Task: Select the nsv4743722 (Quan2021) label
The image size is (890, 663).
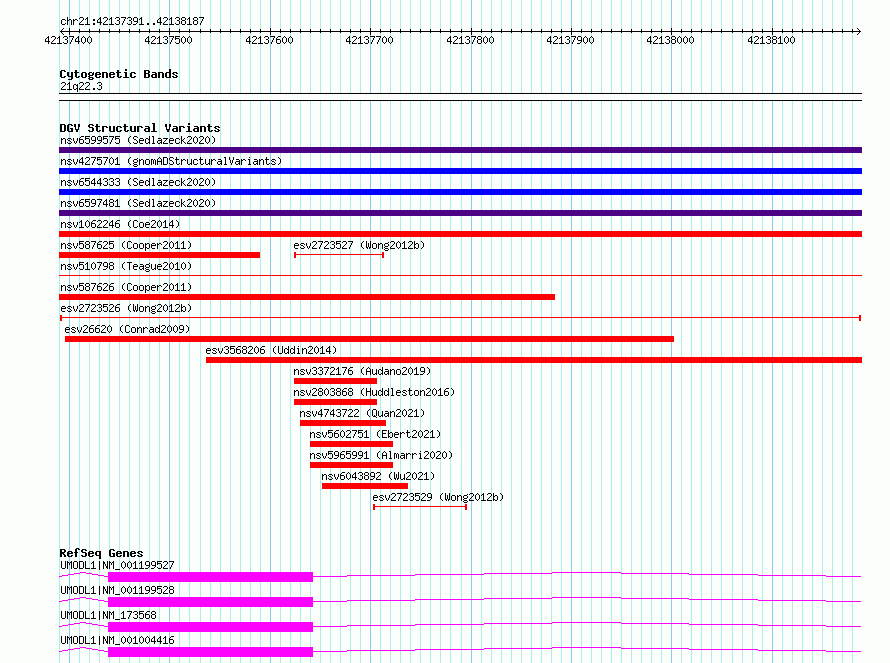Action: point(362,413)
